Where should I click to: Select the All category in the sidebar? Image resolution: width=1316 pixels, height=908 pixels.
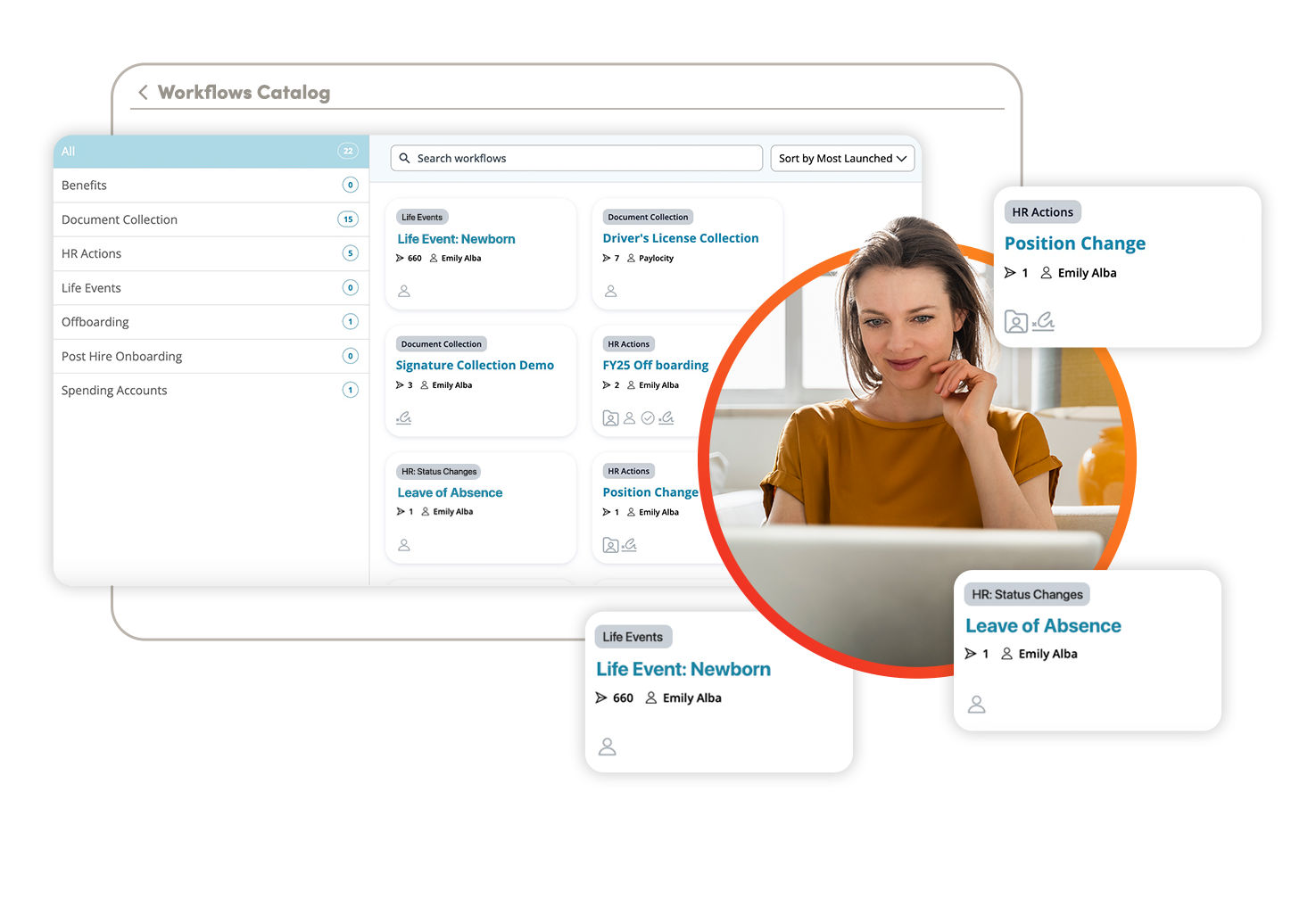[x=211, y=152]
